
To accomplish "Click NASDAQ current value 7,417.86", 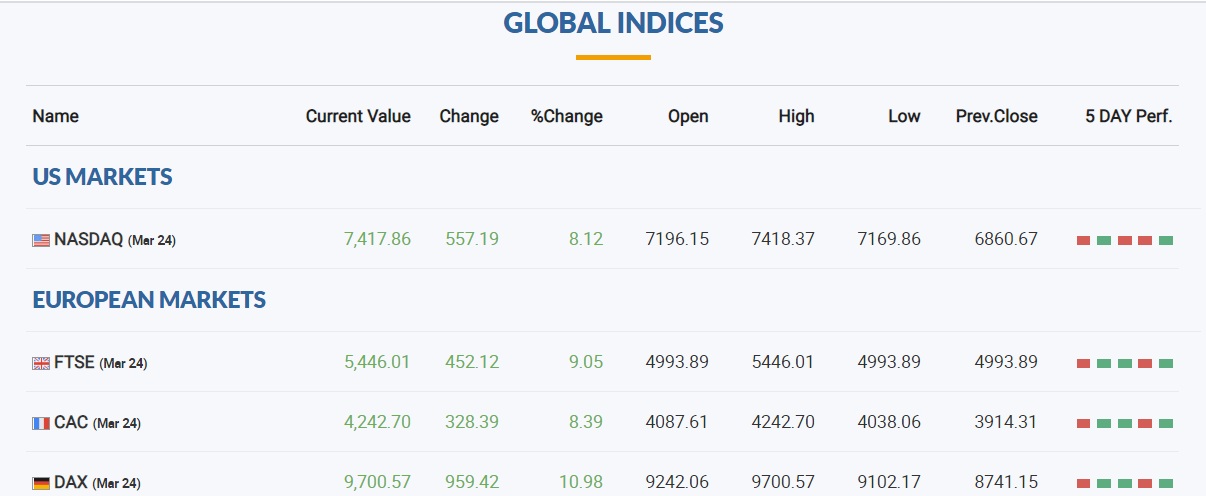I will click(377, 239).
